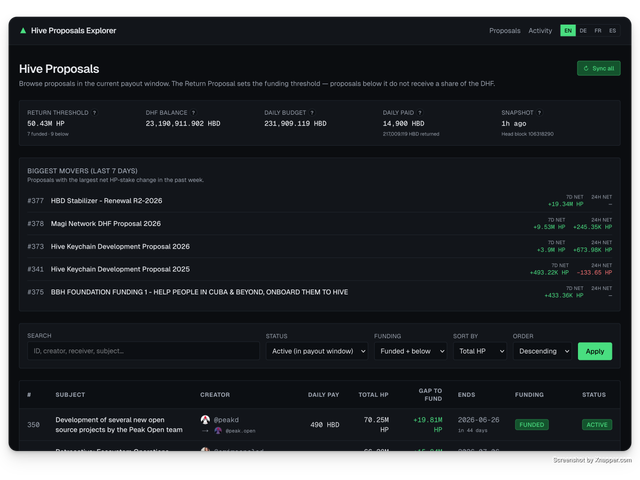Viewport: 640px width, 480px height.
Task: Open the Sort By dropdown
Action: coord(480,351)
